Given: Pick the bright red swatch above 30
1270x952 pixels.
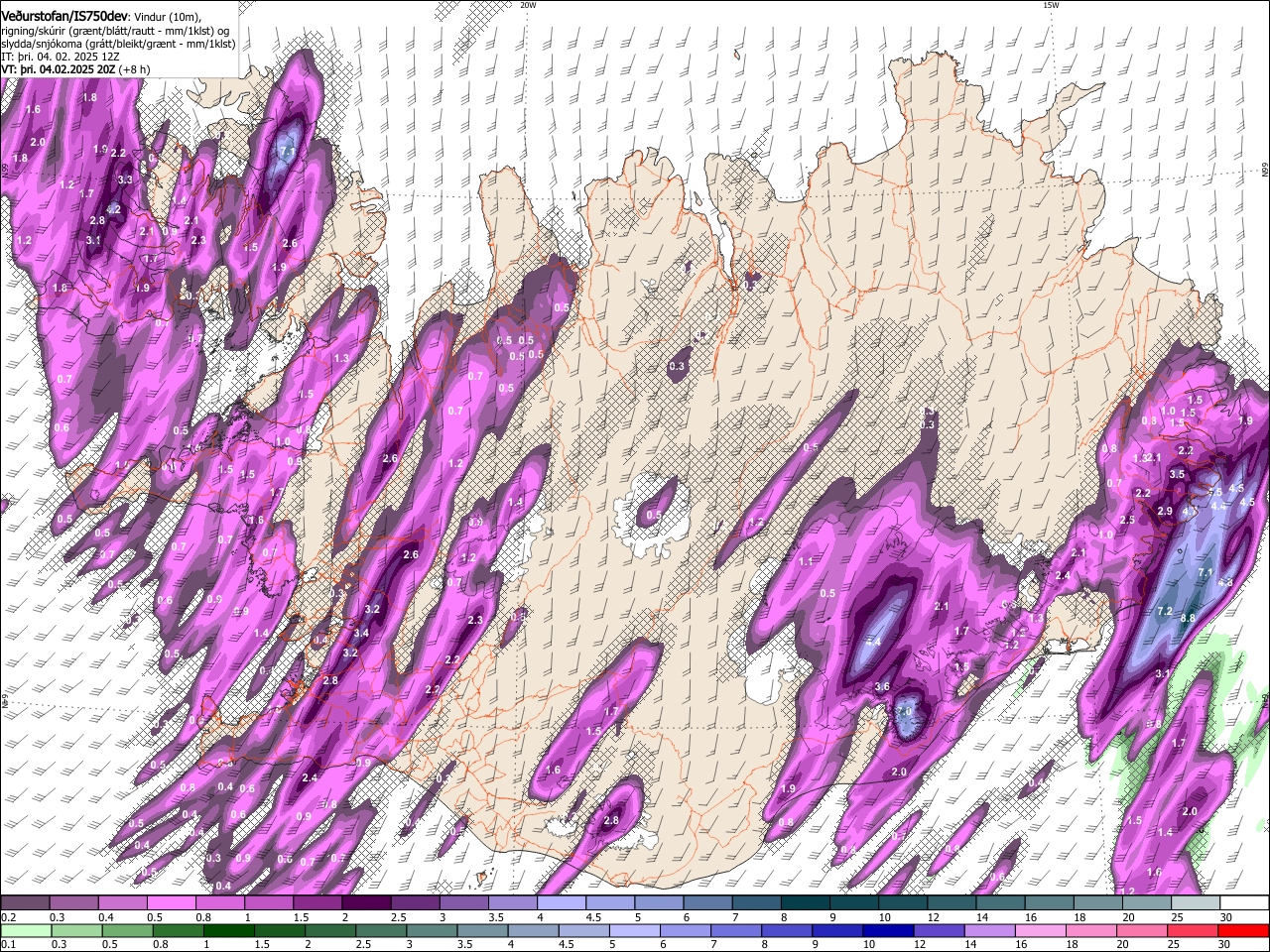Looking at the screenshot, I should tap(1243, 931).
